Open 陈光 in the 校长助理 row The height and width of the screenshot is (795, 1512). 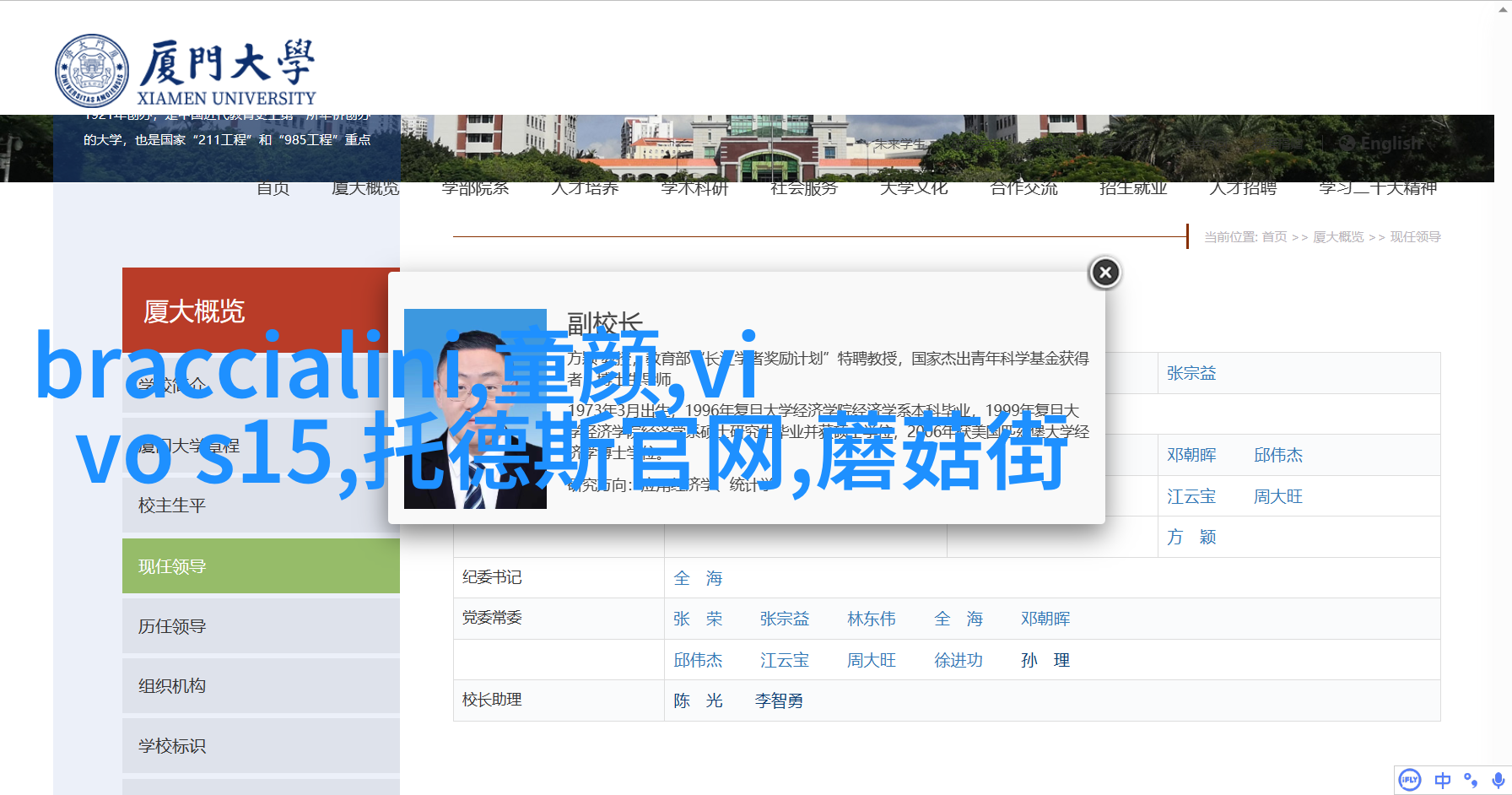(698, 700)
